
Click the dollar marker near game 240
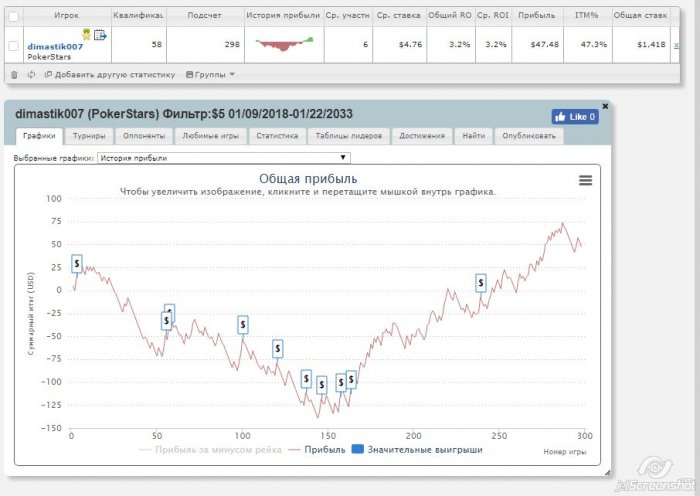481,283
